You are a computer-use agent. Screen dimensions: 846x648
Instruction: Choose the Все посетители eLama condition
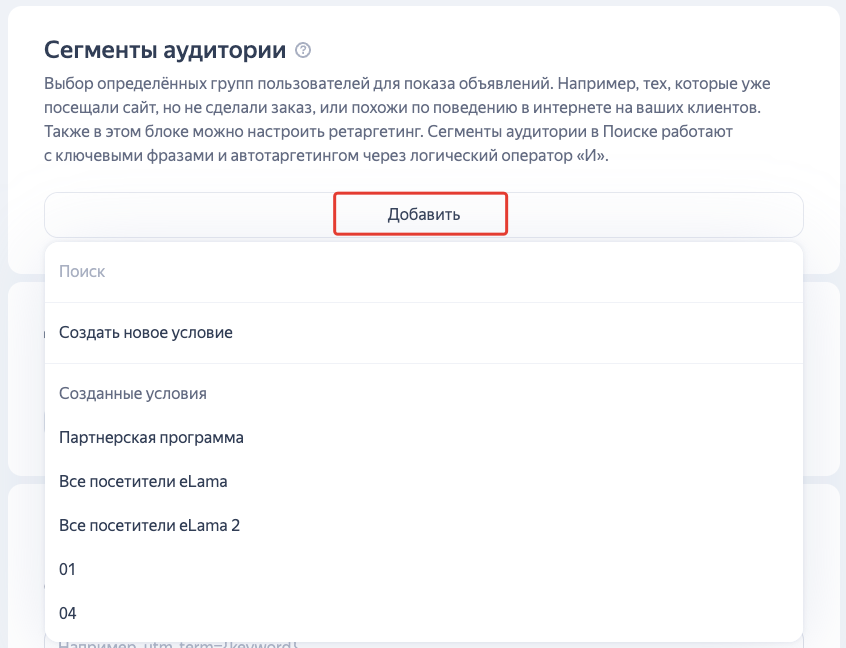141,481
